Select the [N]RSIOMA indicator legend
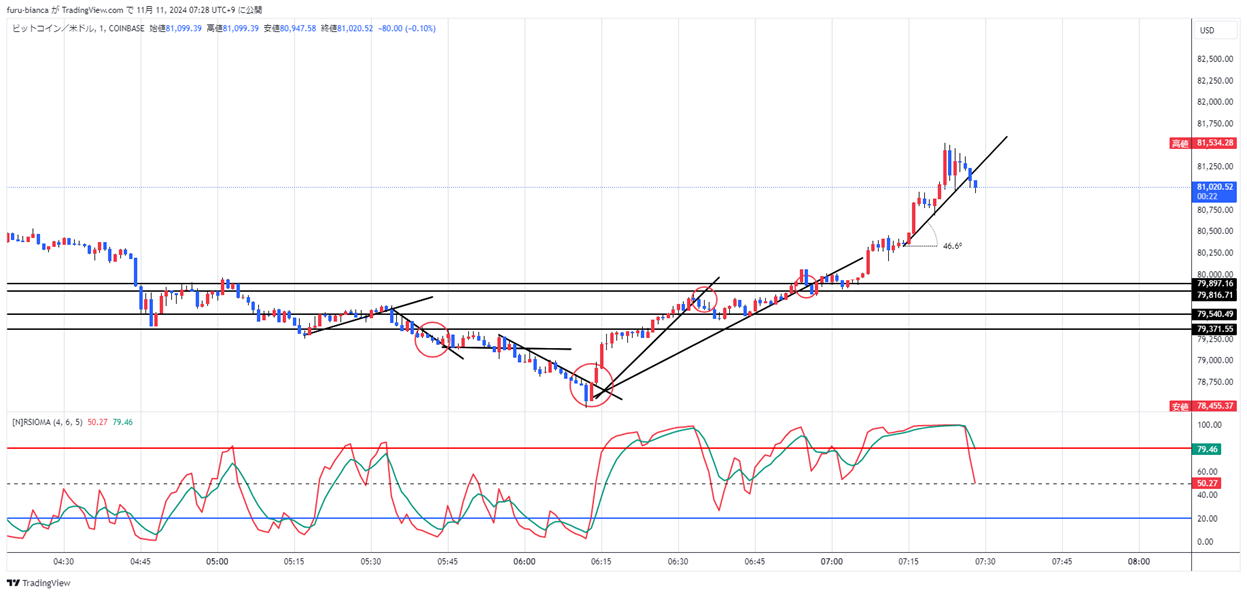 45,422
